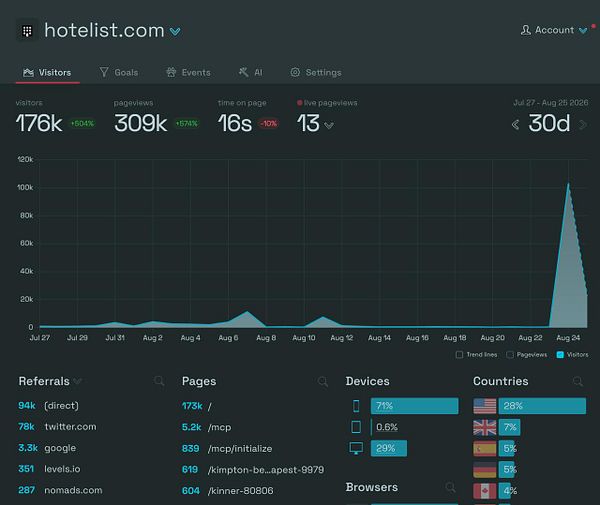Go to previous 30-day period
The height and width of the screenshot is (505, 600).
tap(515, 125)
